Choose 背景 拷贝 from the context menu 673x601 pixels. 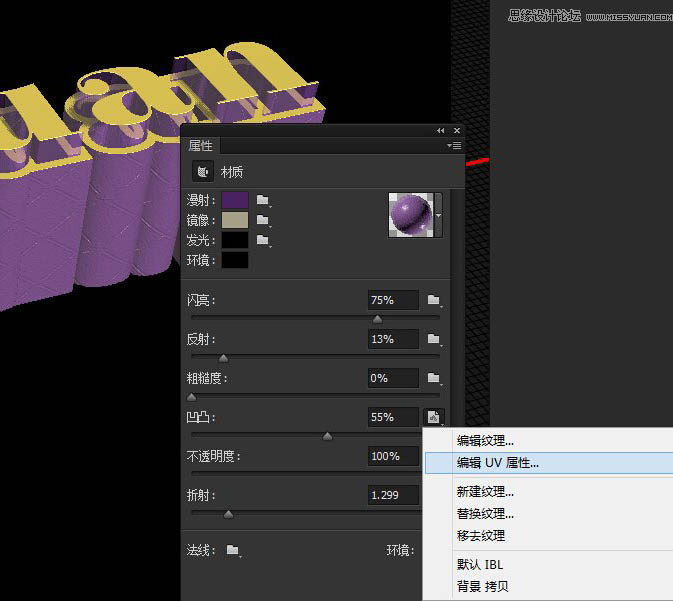549,586
